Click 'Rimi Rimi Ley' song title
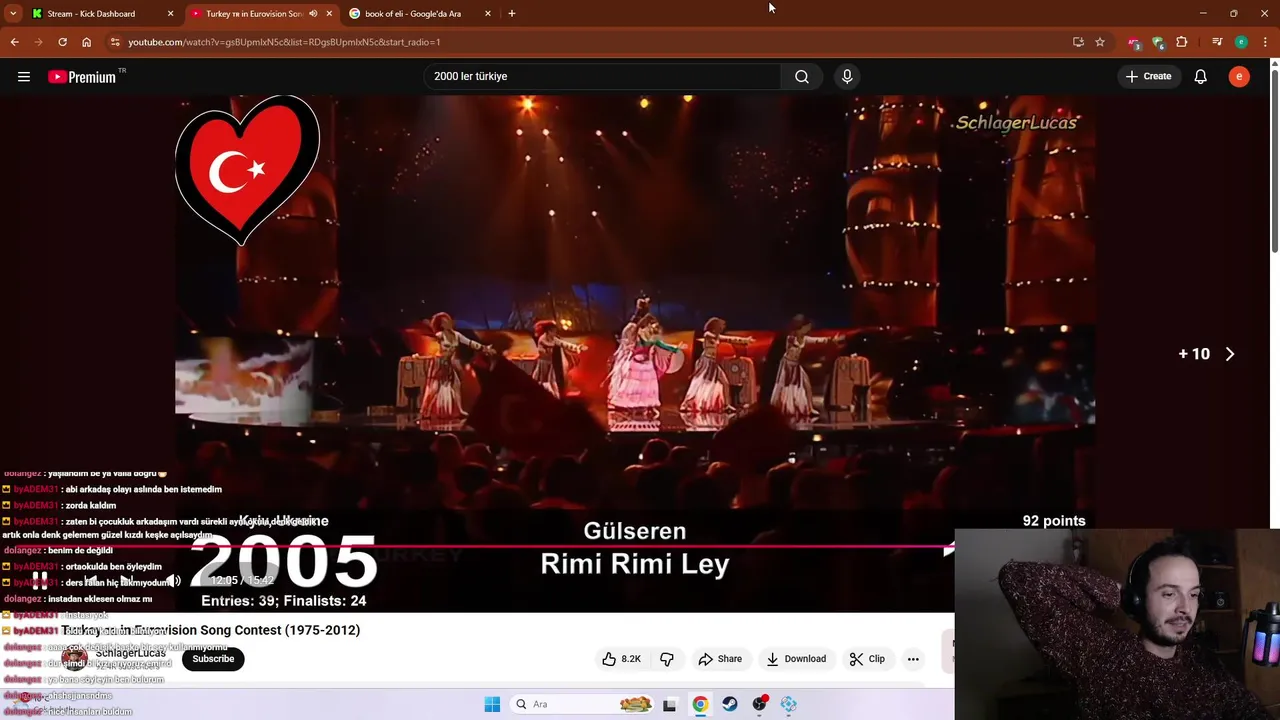The image size is (1280, 720). coord(635,564)
